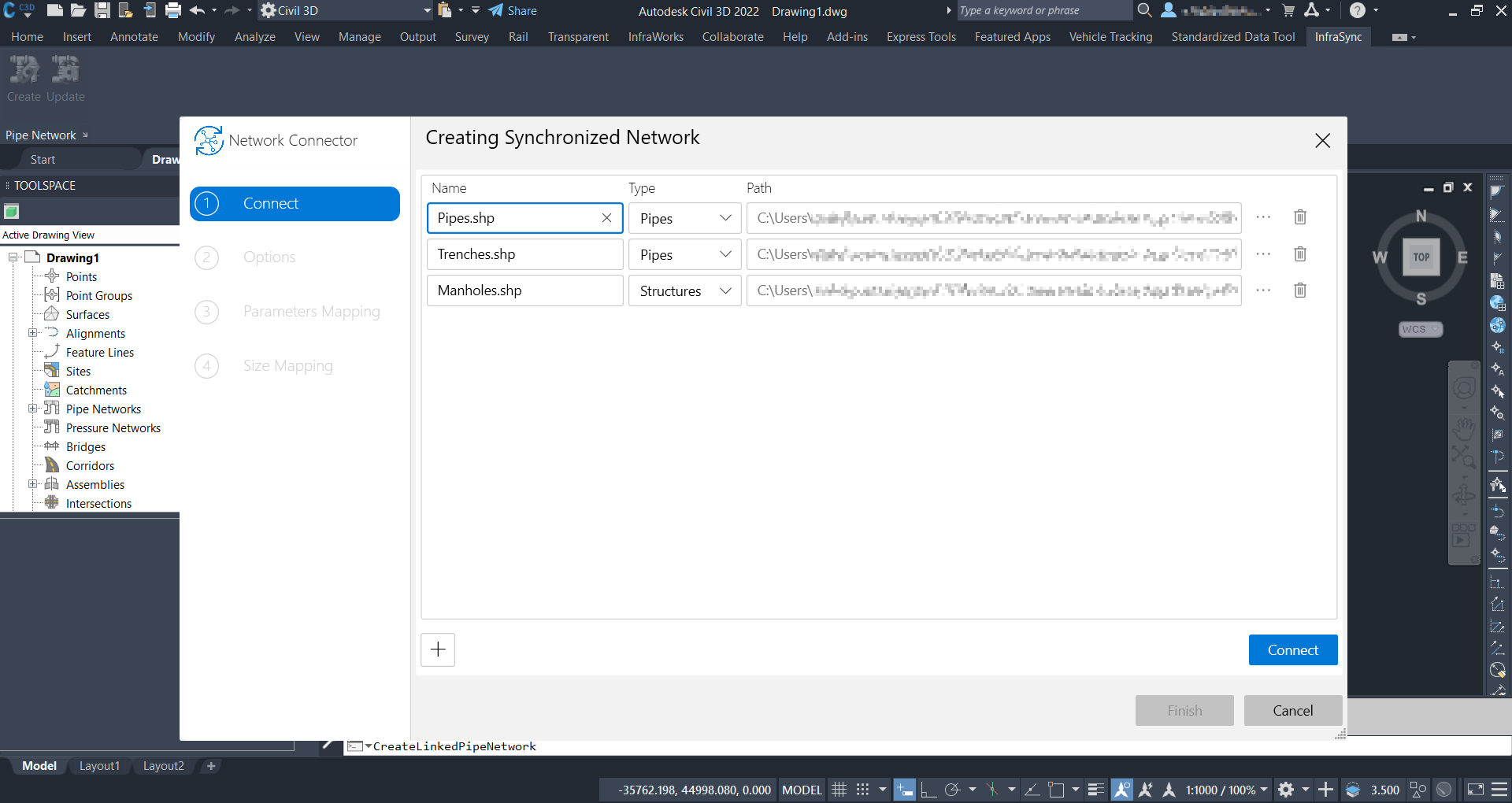Open the Workspace Switching gear icon
Viewport: 1512px width, 803px height.
pos(1286,790)
